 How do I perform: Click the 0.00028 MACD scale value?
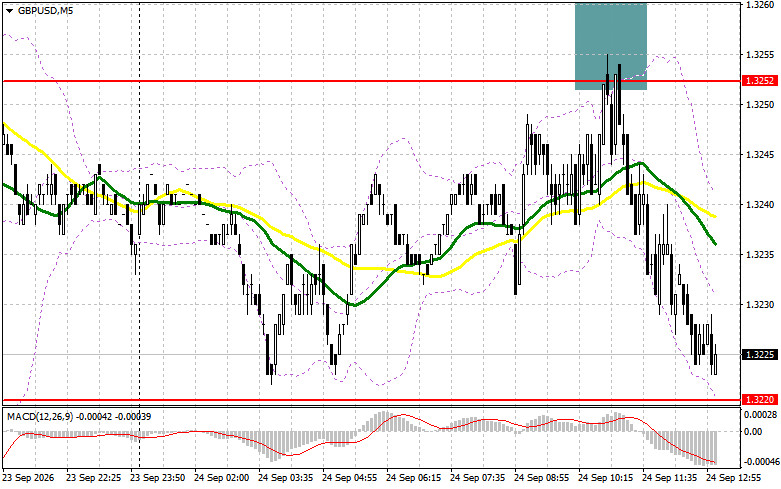point(760,414)
